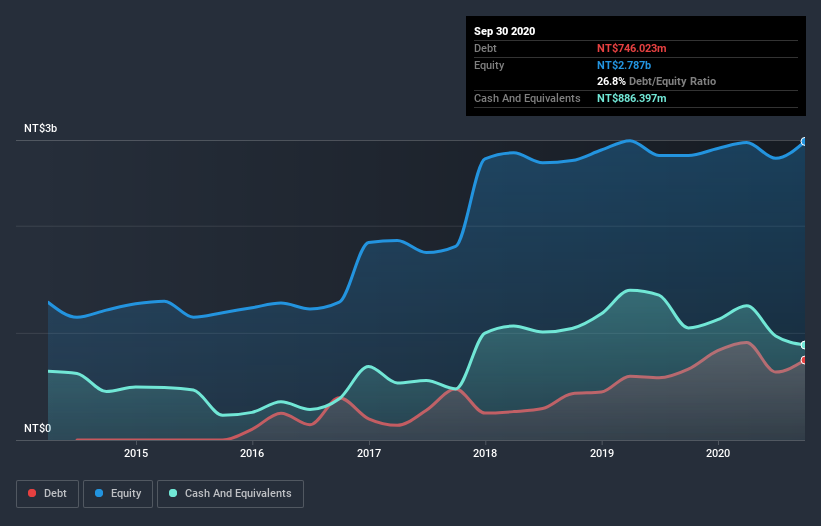This screenshot has height=526, width=821.
Task: Click the NT$0 y-axis label
Action: (38, 428)
